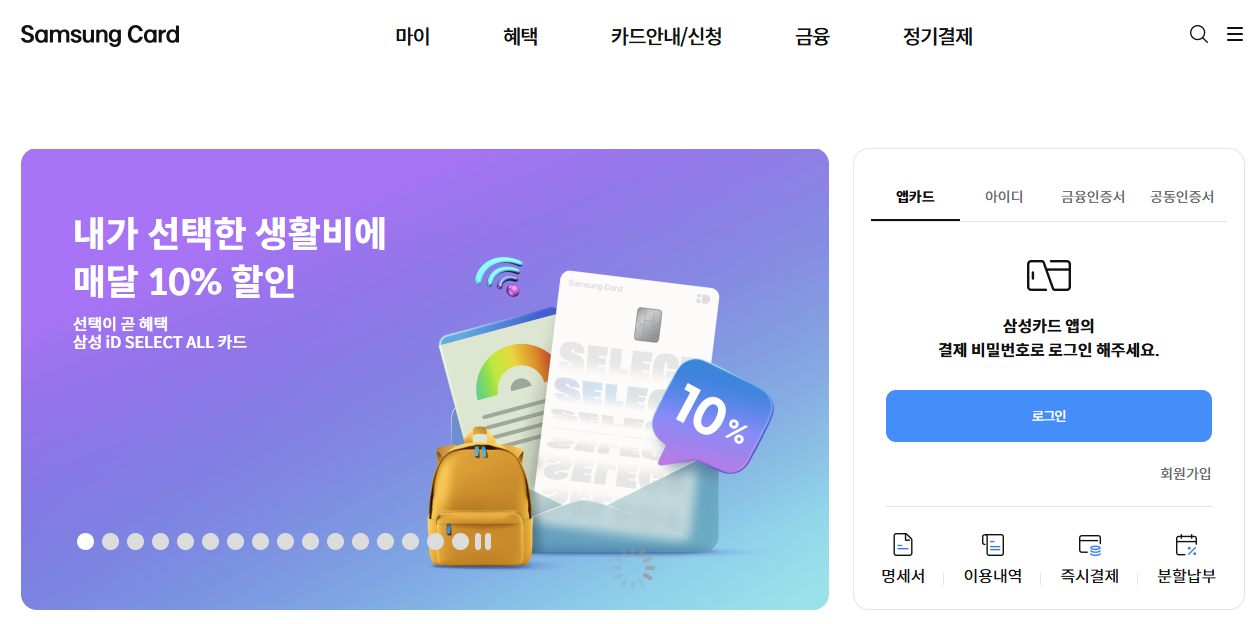Select the first carousel indicator dot
The height and width of the screenshot is (624, 1260).
coord(86,541)
